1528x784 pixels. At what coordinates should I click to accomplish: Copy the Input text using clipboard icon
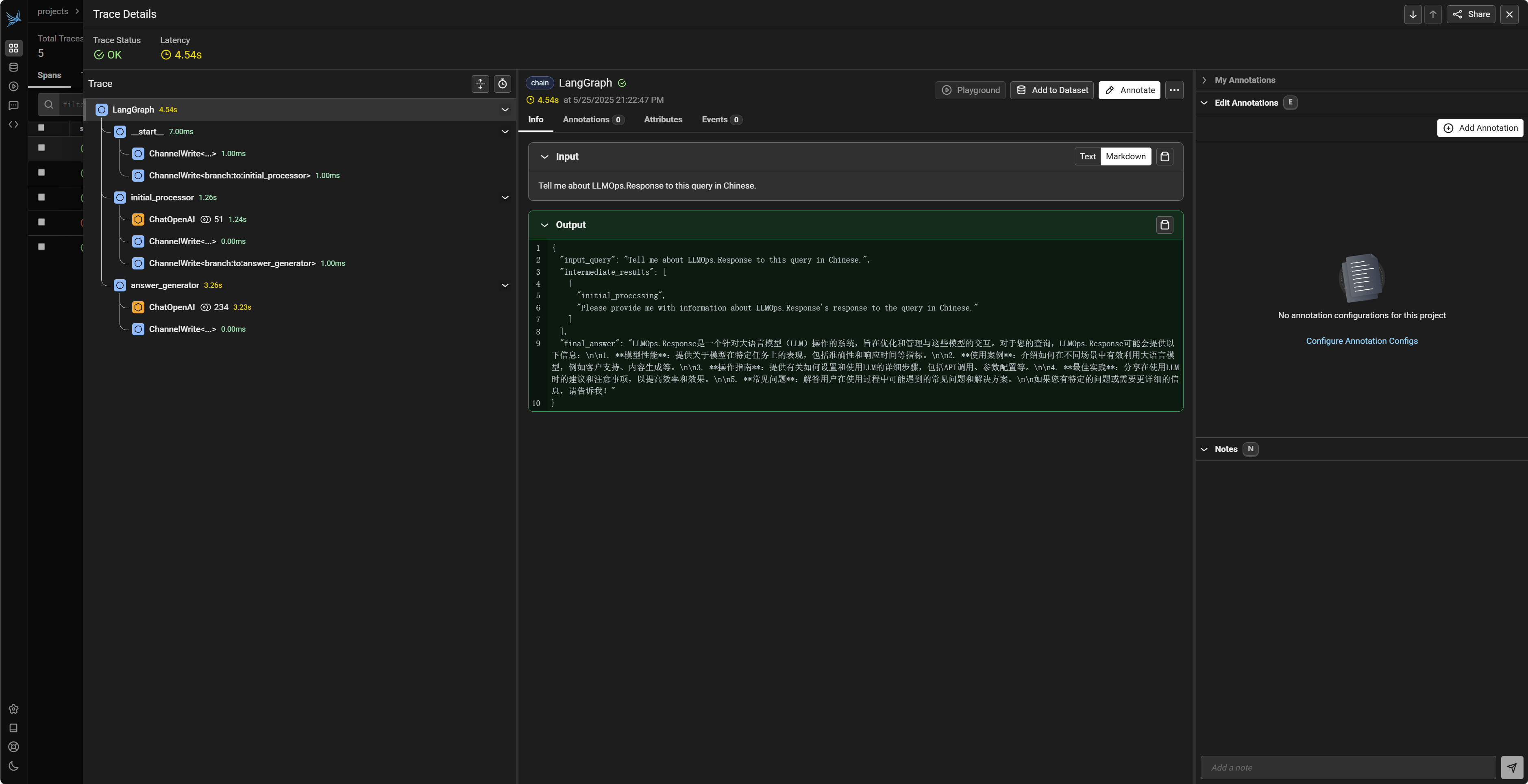tap(1165, 156)
